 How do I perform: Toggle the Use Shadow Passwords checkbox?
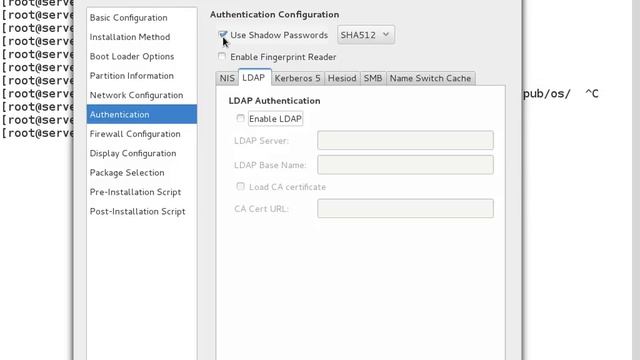(222, 35)
